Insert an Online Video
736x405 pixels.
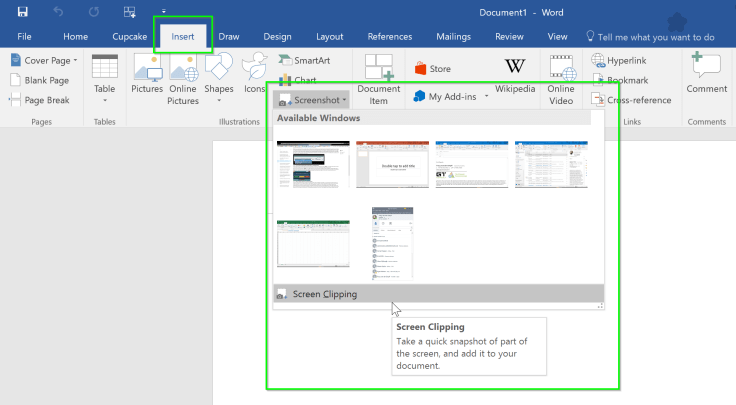click(562, 78)
